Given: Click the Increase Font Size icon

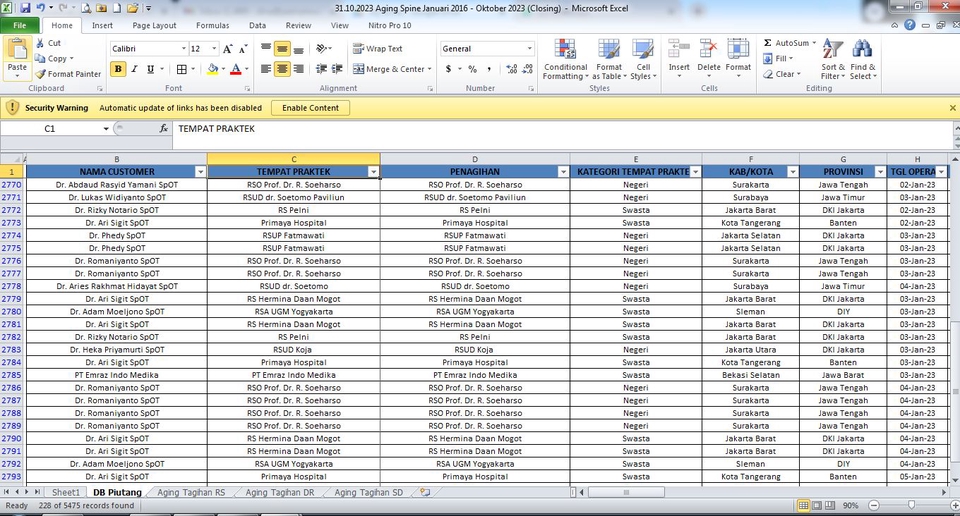Looking at the screenshot, I should [228, 49].
